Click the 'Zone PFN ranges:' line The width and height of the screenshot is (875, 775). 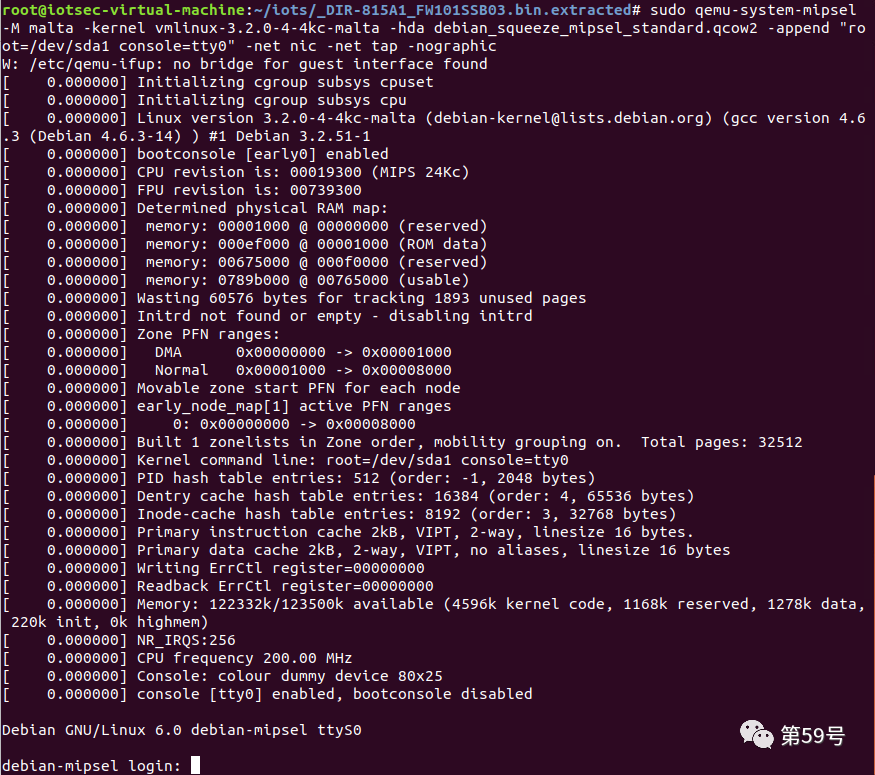point(141,334)
